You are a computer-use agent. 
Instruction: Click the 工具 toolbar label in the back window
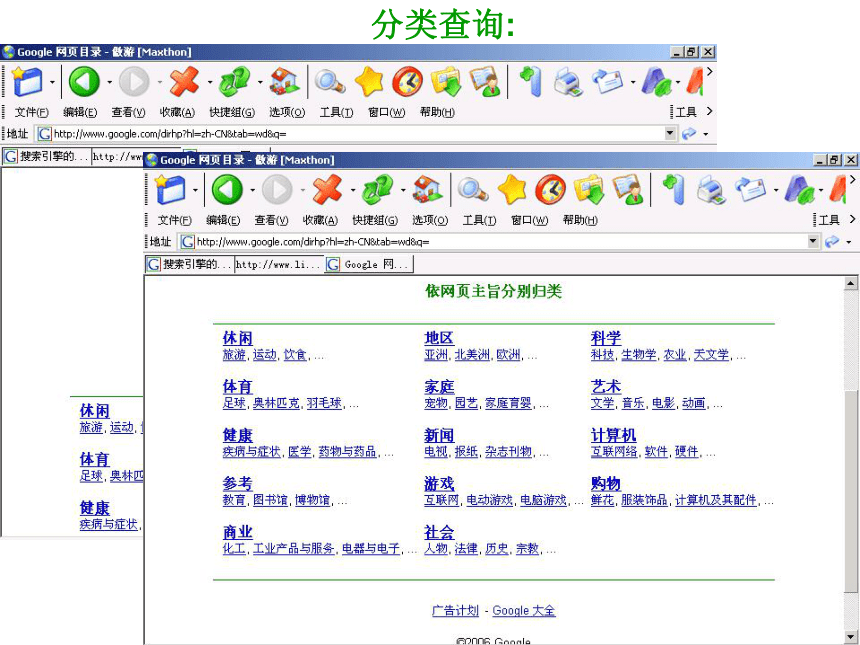(x=686, y=112)
